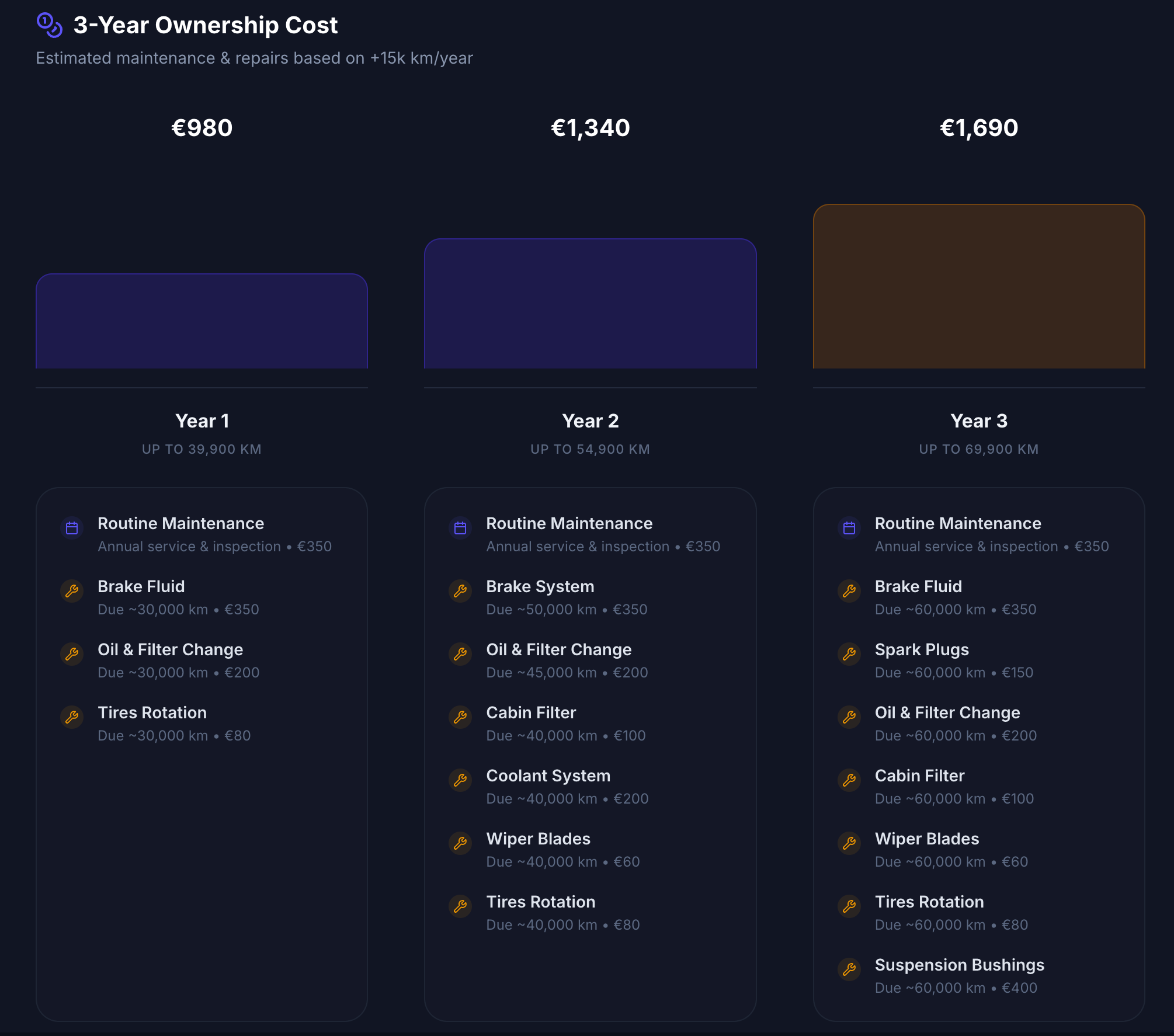Click the Year 3 Oil & Filter Change wrench icon

click(849, 717)
